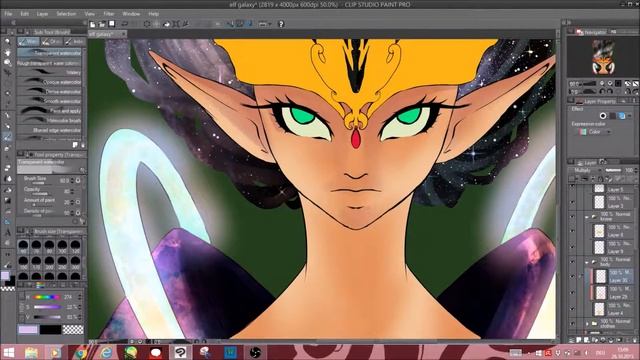Click the Navigator preview thumbnail
640x360 pixels.
603,58
